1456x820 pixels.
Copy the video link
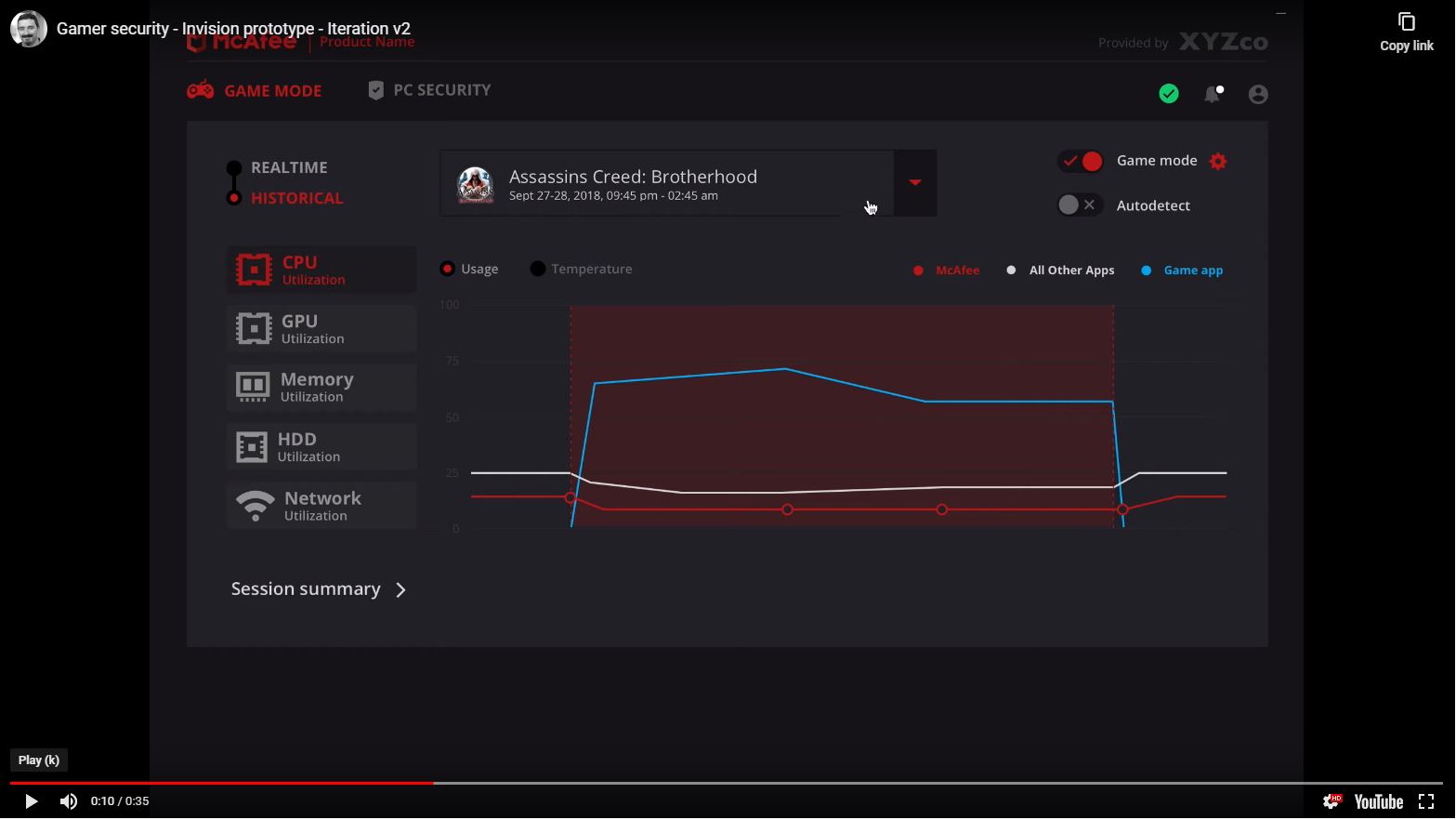point(1407,32)
